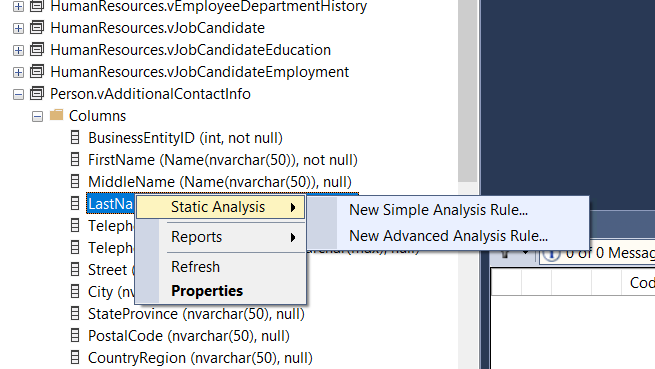The height and width of the screenshot is (369, 655).
Task: Select the BusinessEntityID (int, not null) column
Action: (x=185, y=138)
